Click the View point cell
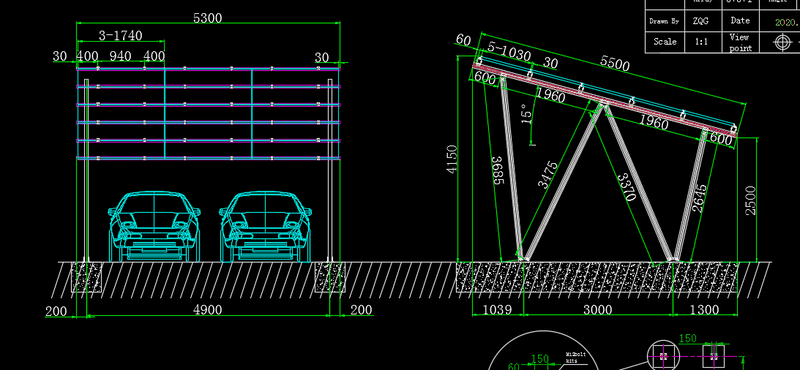The width and height of the screenshot is (800, 370). pos(740,42)
